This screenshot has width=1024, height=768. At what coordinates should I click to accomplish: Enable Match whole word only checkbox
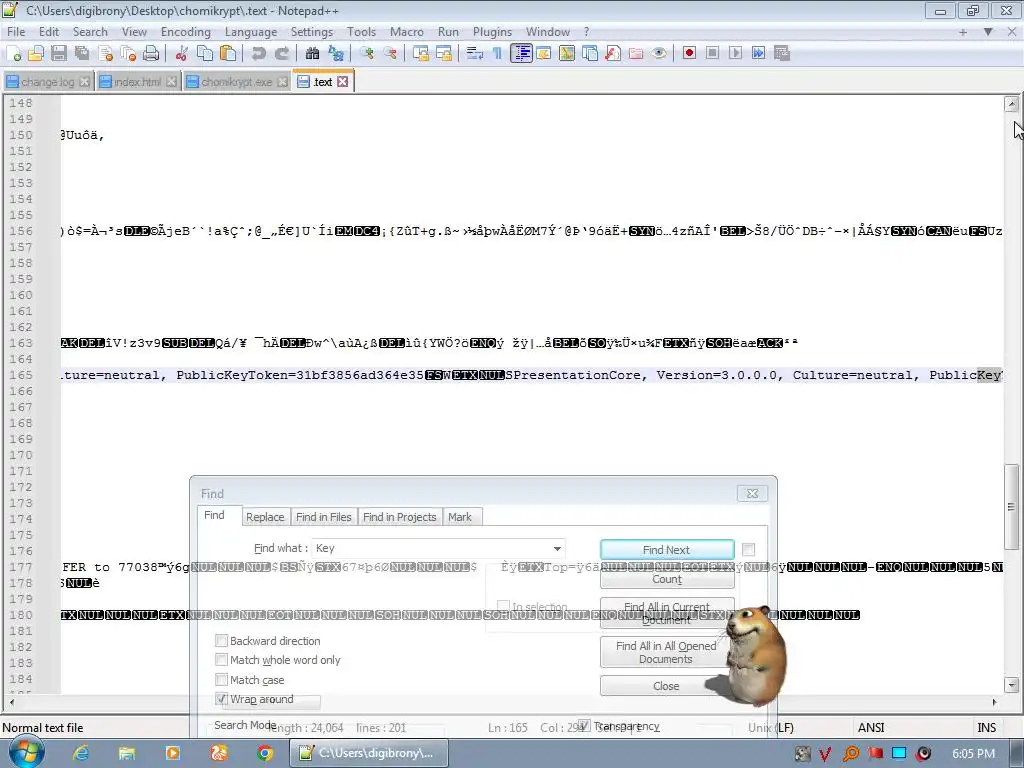pos(221,660)
